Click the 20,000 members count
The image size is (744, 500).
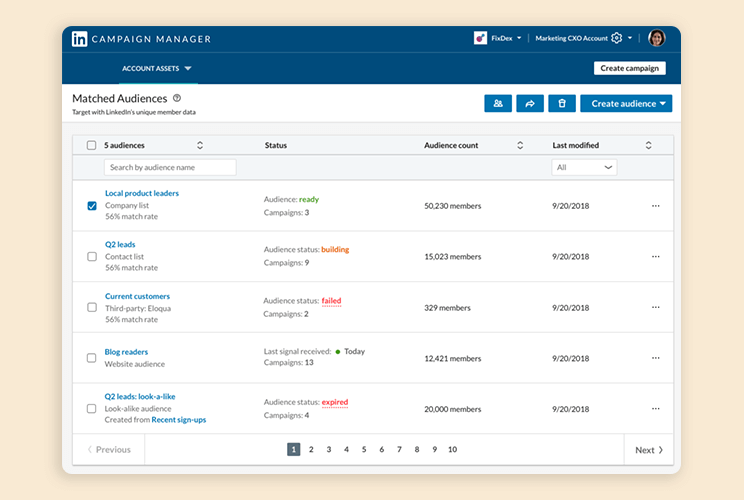(x=453, y=409)
